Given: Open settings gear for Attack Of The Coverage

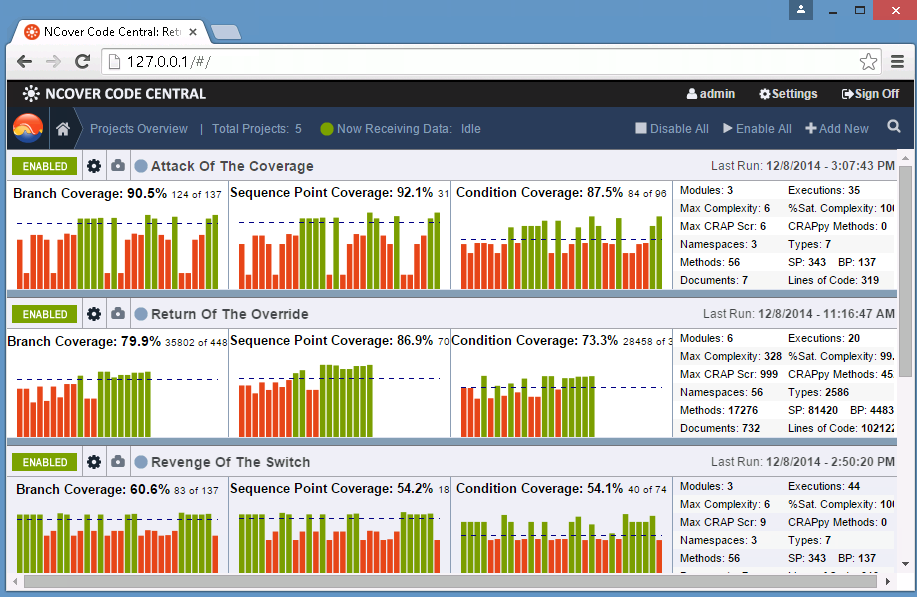Looking at the screenshot, I should pyautogui.click(x=94, y=166).
